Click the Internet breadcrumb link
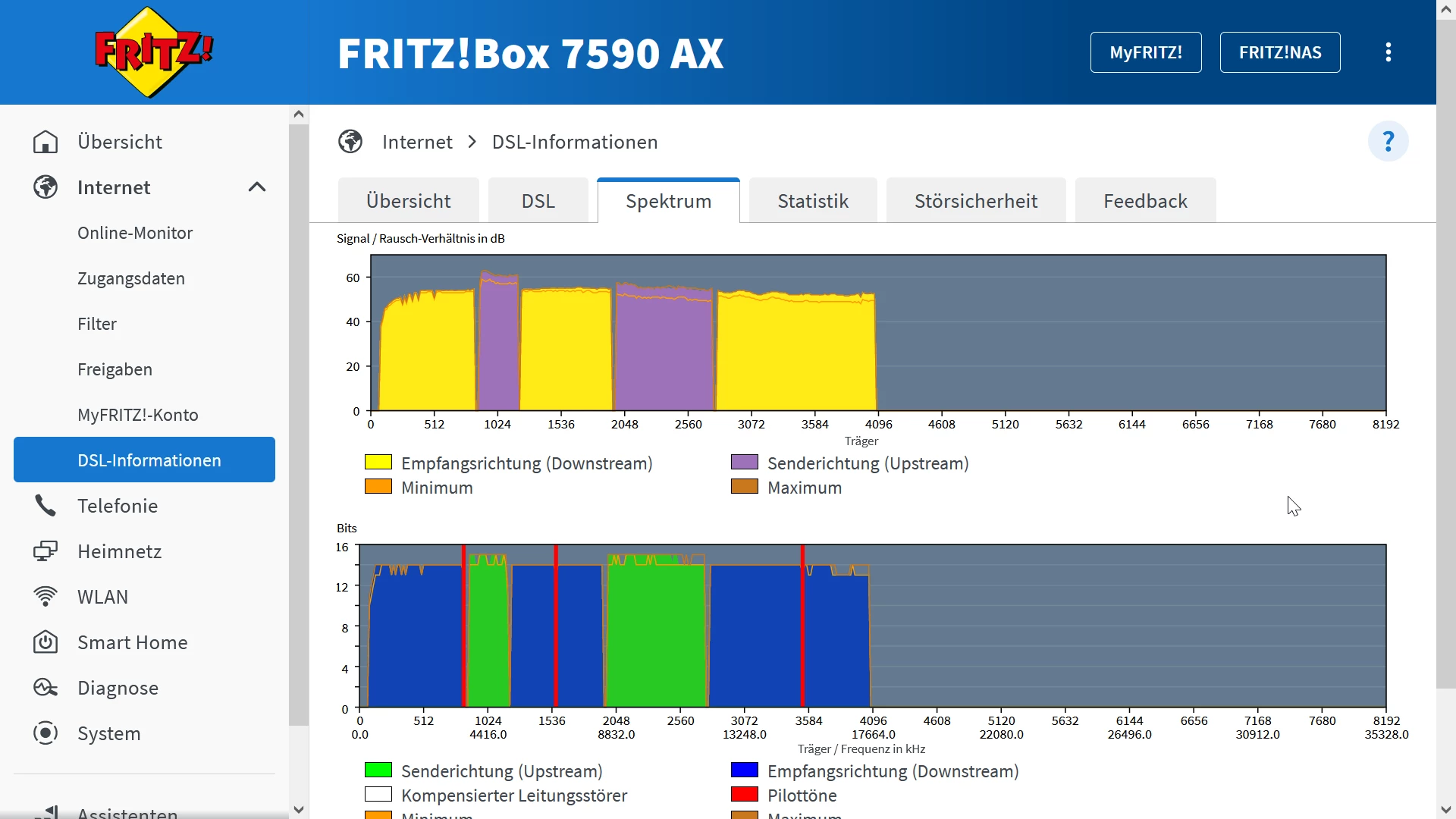The image size is (1456, 819). tap(417, 142)
